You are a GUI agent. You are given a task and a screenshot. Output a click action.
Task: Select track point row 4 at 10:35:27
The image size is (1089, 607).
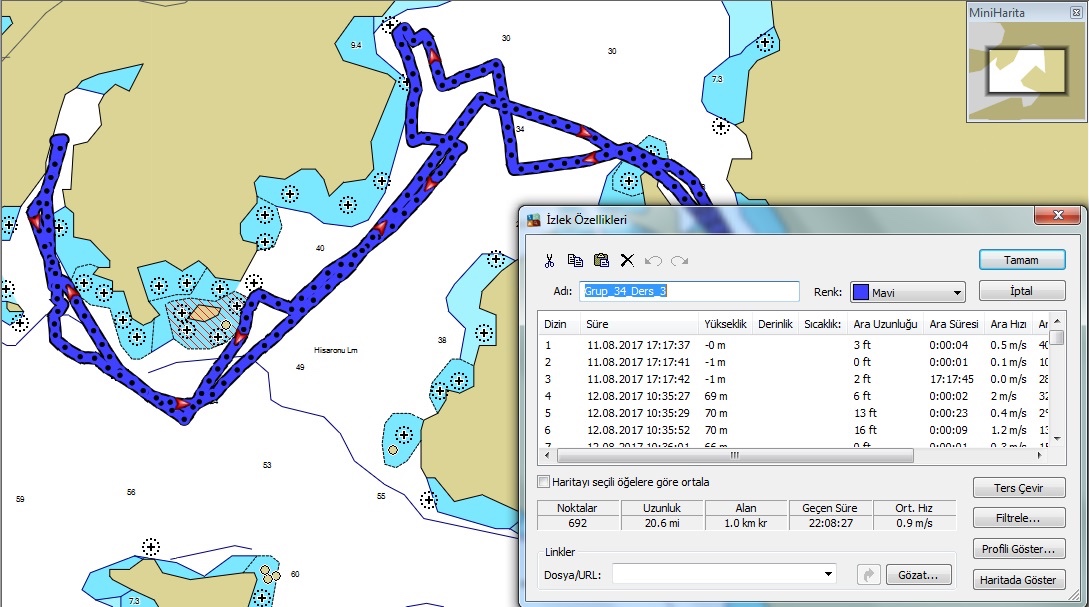795,396
